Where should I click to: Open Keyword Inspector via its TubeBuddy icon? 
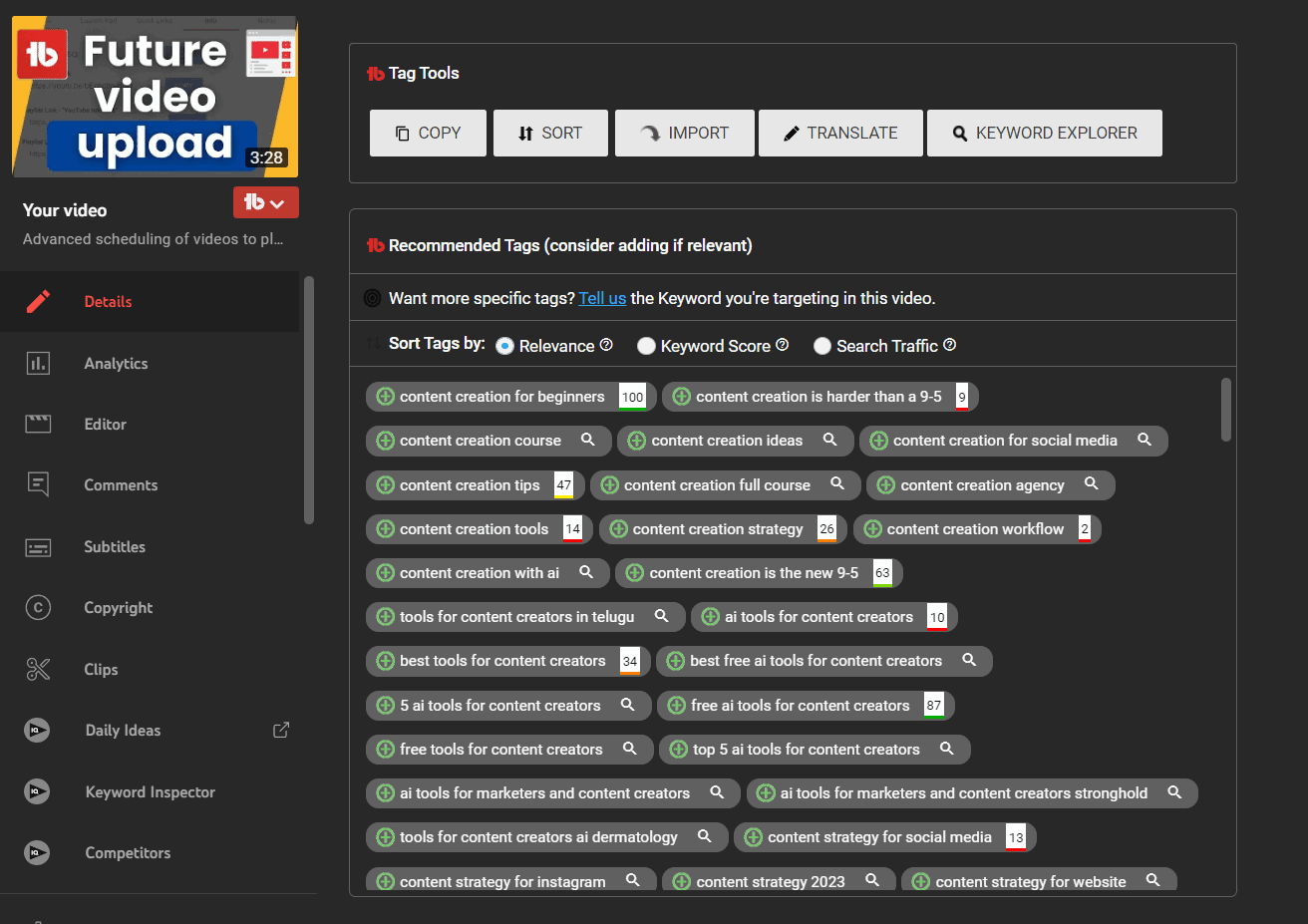point(38,791)
